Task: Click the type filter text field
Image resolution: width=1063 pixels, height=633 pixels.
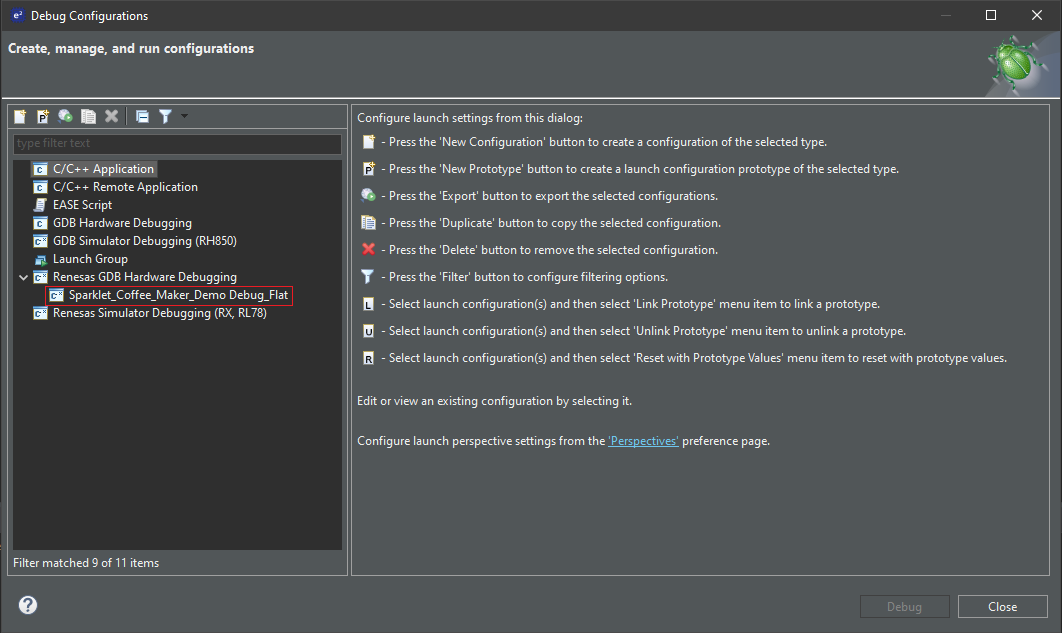Action: tap(177, 144)
